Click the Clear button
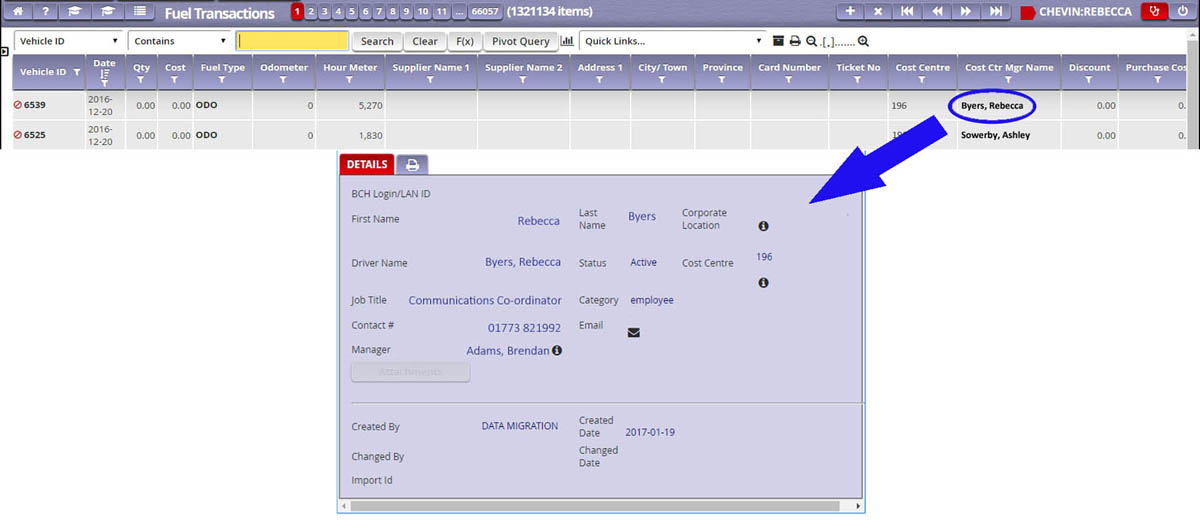 (x=425, y=41)
